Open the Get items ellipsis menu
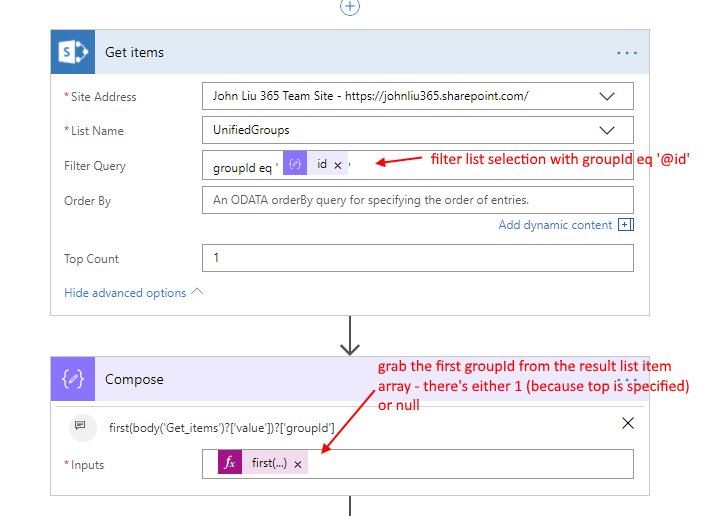707x516 pixels. 627,52
